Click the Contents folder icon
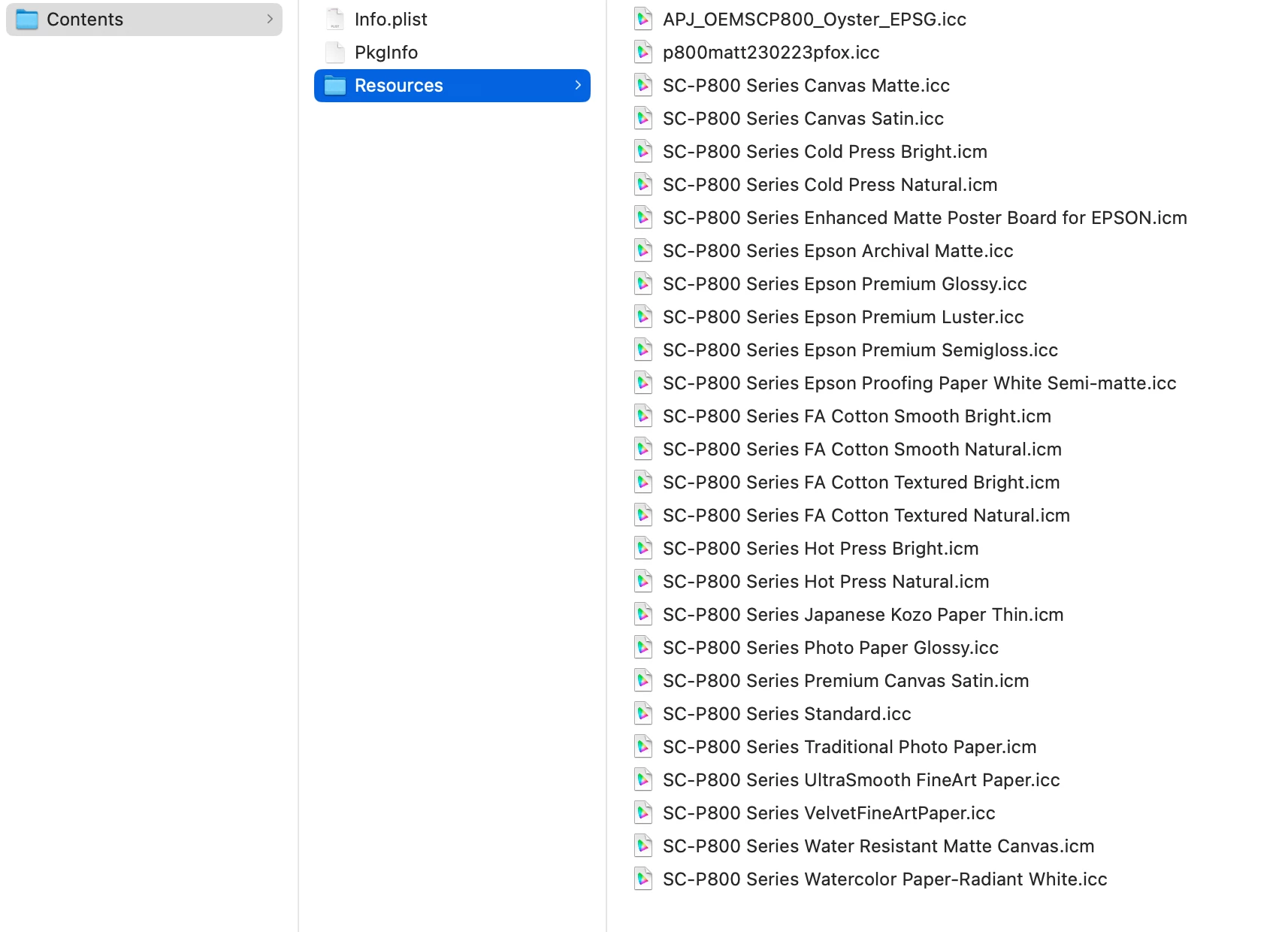 (x=27, y=20)
